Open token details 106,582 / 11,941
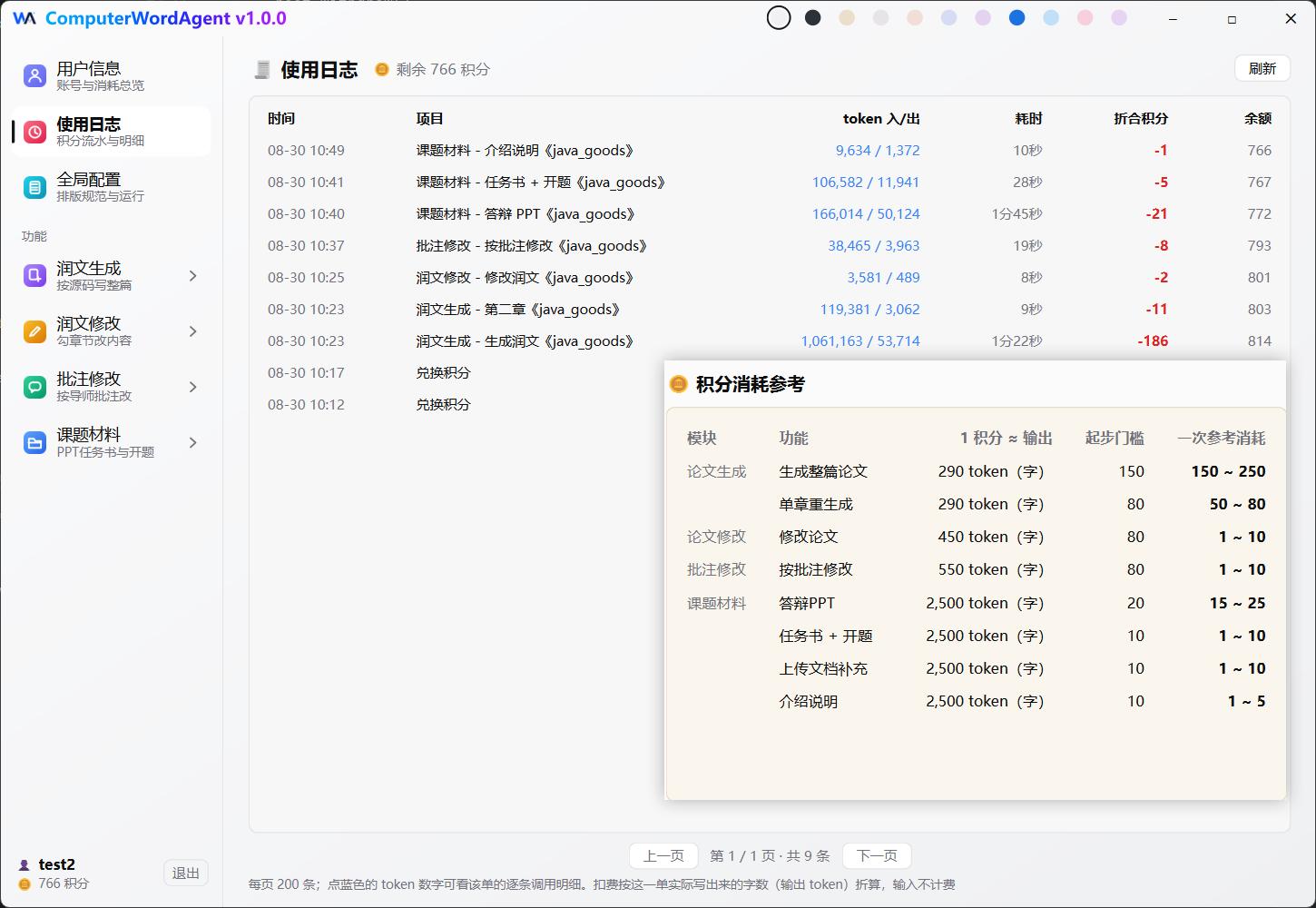The width and height of the screenshot is (1316, 908). pyautogui.click(x=866, y=183)
